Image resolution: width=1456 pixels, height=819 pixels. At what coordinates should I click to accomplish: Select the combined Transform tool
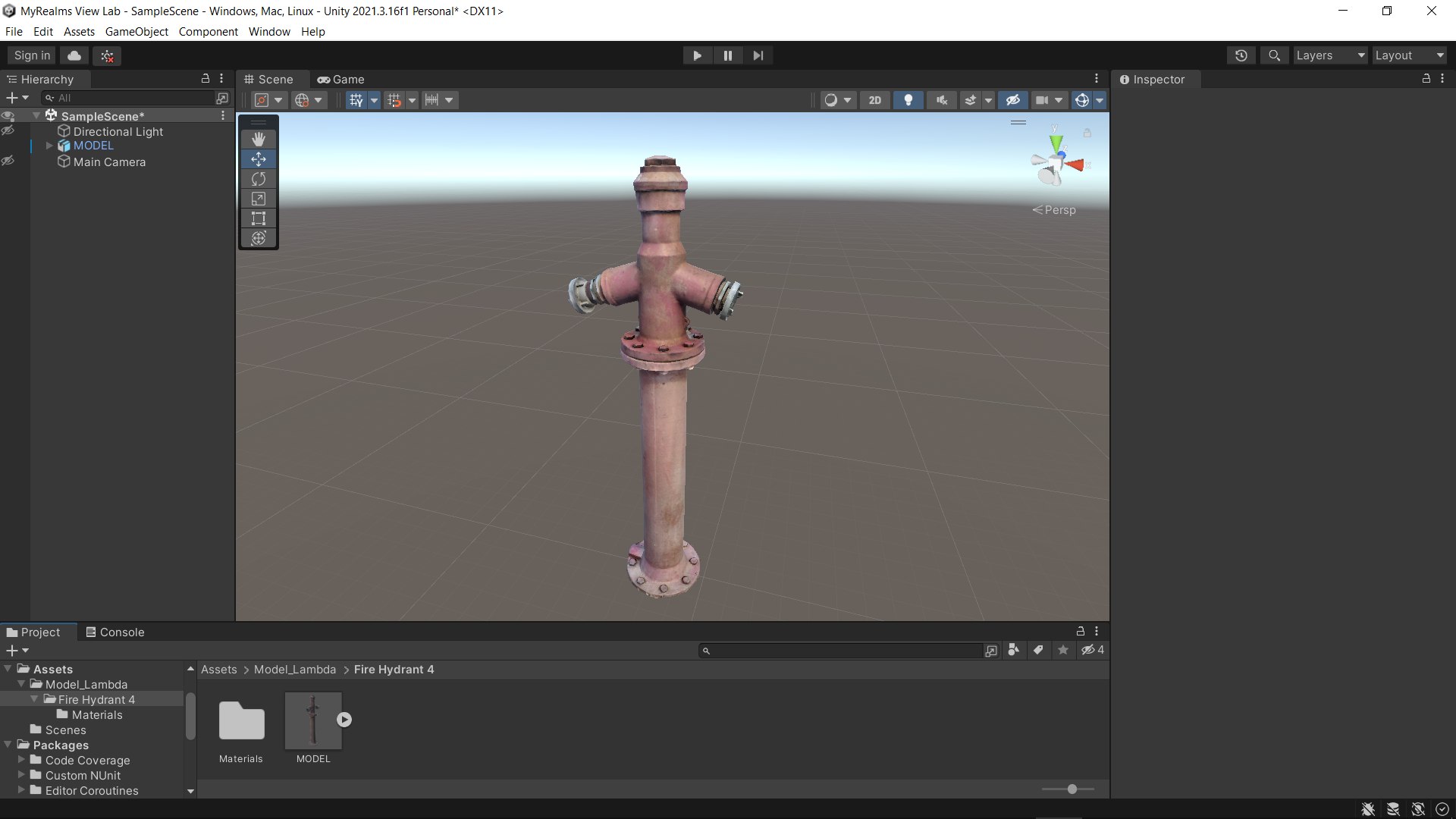[259, 238]
